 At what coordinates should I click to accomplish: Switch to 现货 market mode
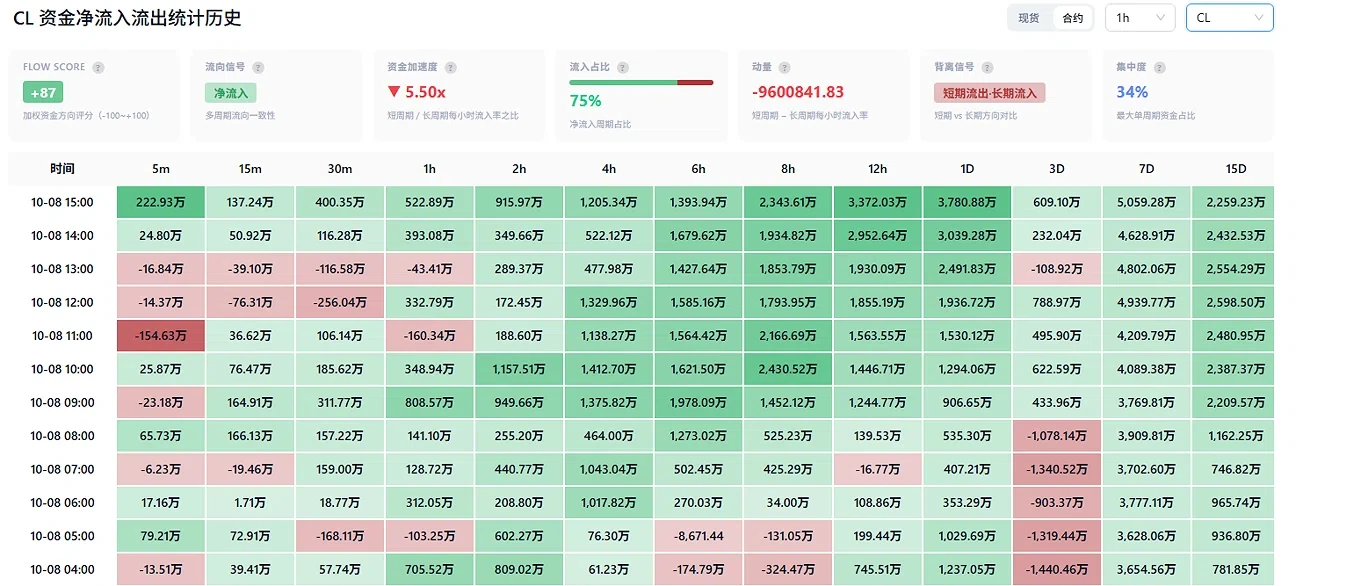1029,18
